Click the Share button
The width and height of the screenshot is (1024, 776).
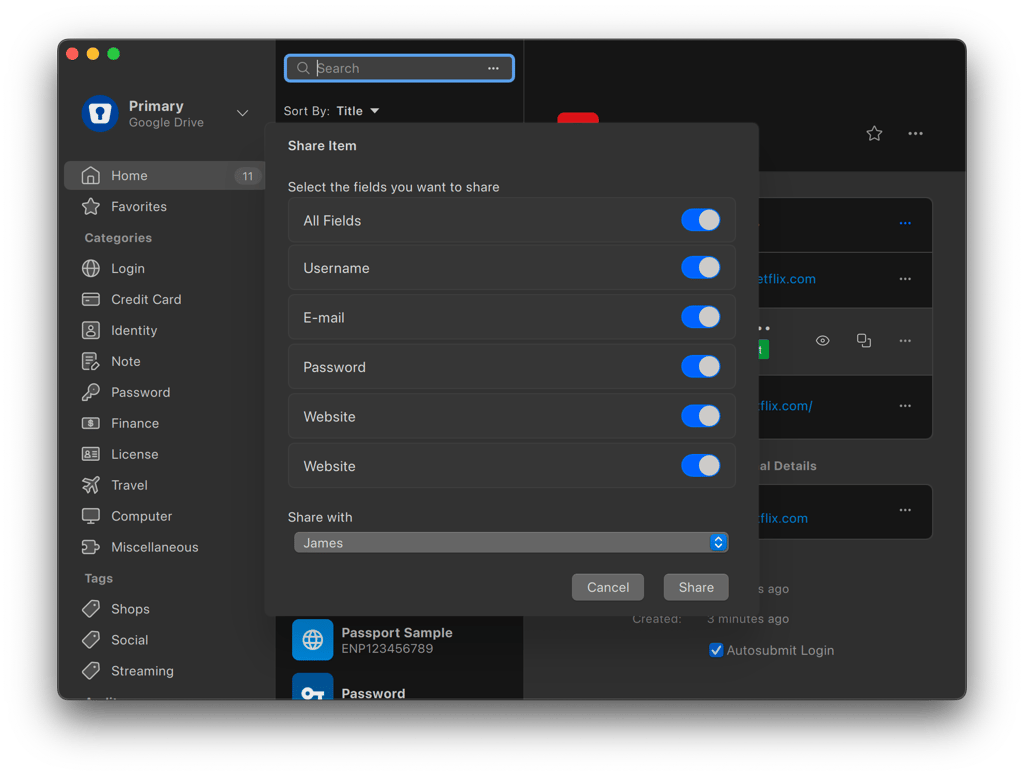[696, 587]
